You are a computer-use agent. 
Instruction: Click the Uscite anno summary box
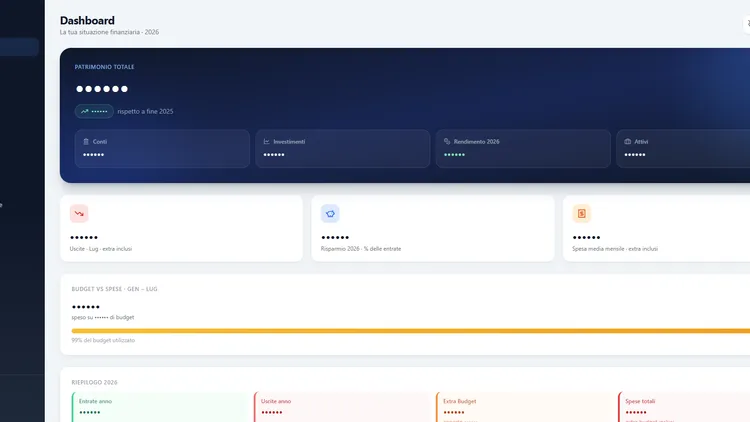point(343,407)
